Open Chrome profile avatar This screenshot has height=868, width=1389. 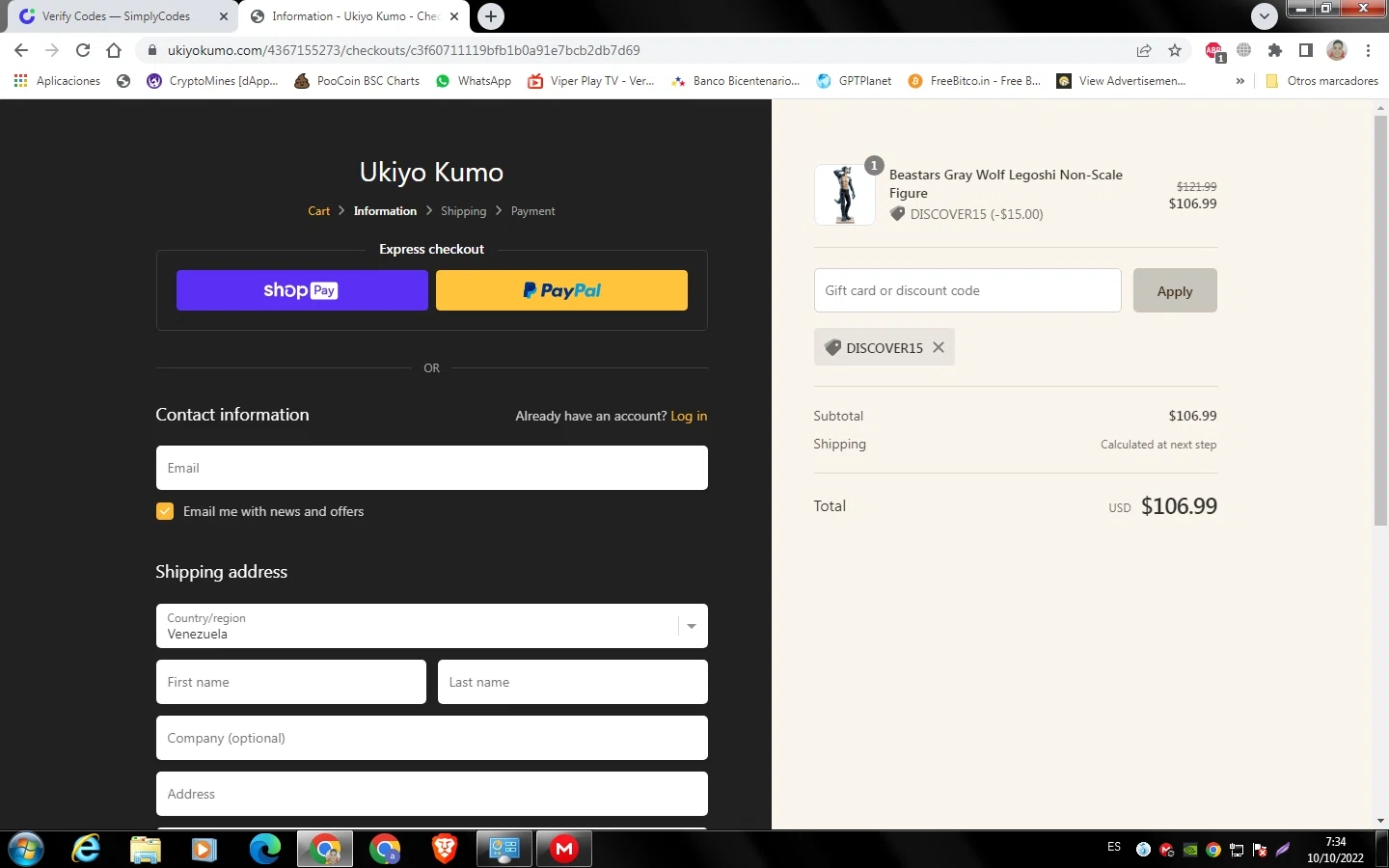(1337, 50)
